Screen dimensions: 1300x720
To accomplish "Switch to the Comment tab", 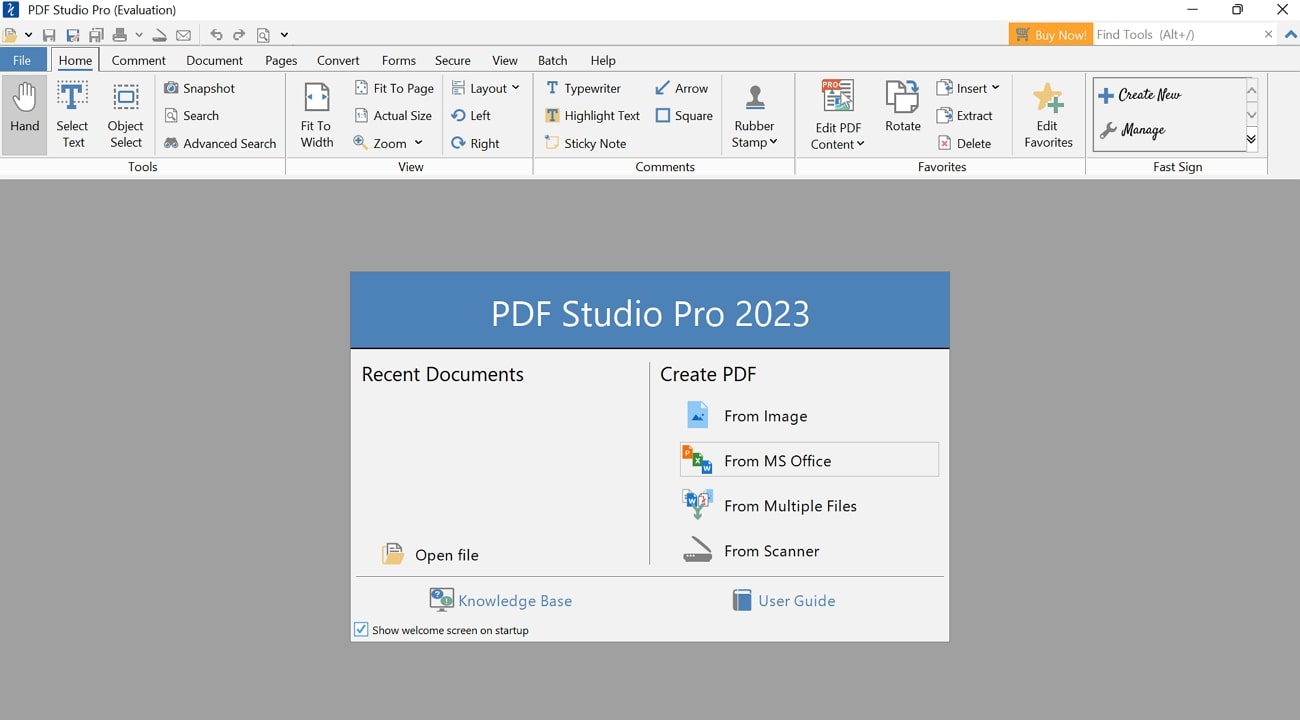I will 139,60.
